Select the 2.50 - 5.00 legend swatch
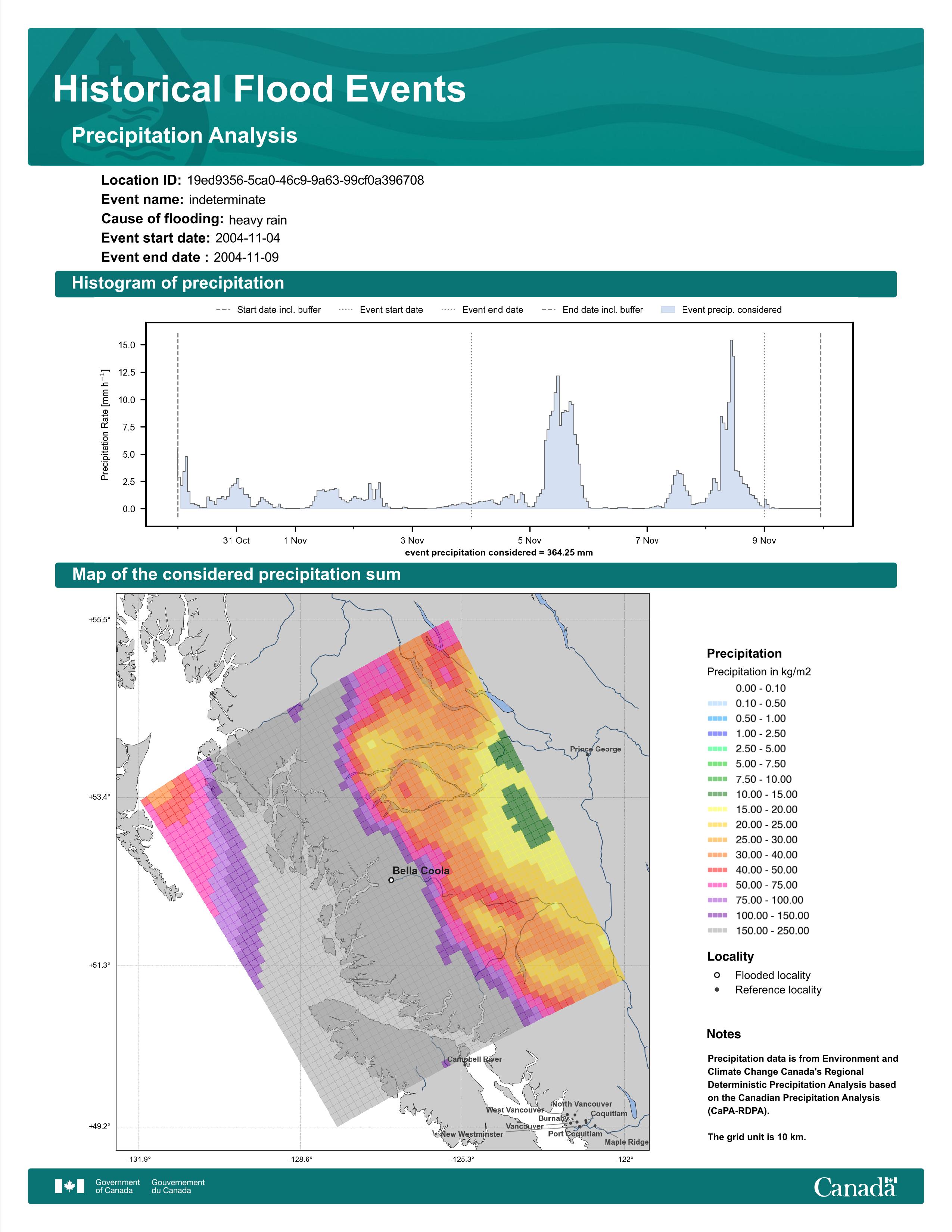952x1232 pixels. 718,749
